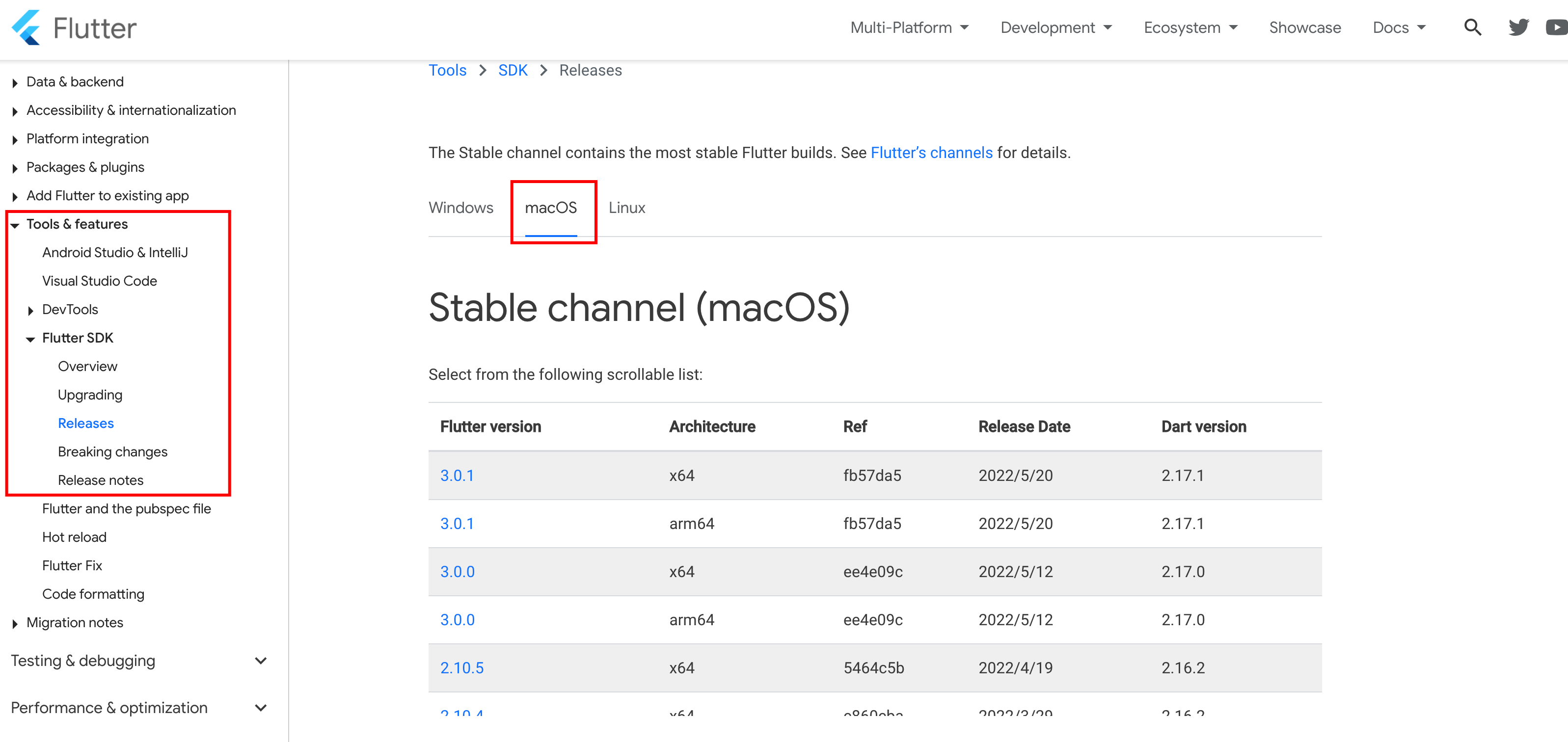The image size is (1568, 742).
Task: Select the macOS tab
Action: pyautogui.click(x=551, y=208)
